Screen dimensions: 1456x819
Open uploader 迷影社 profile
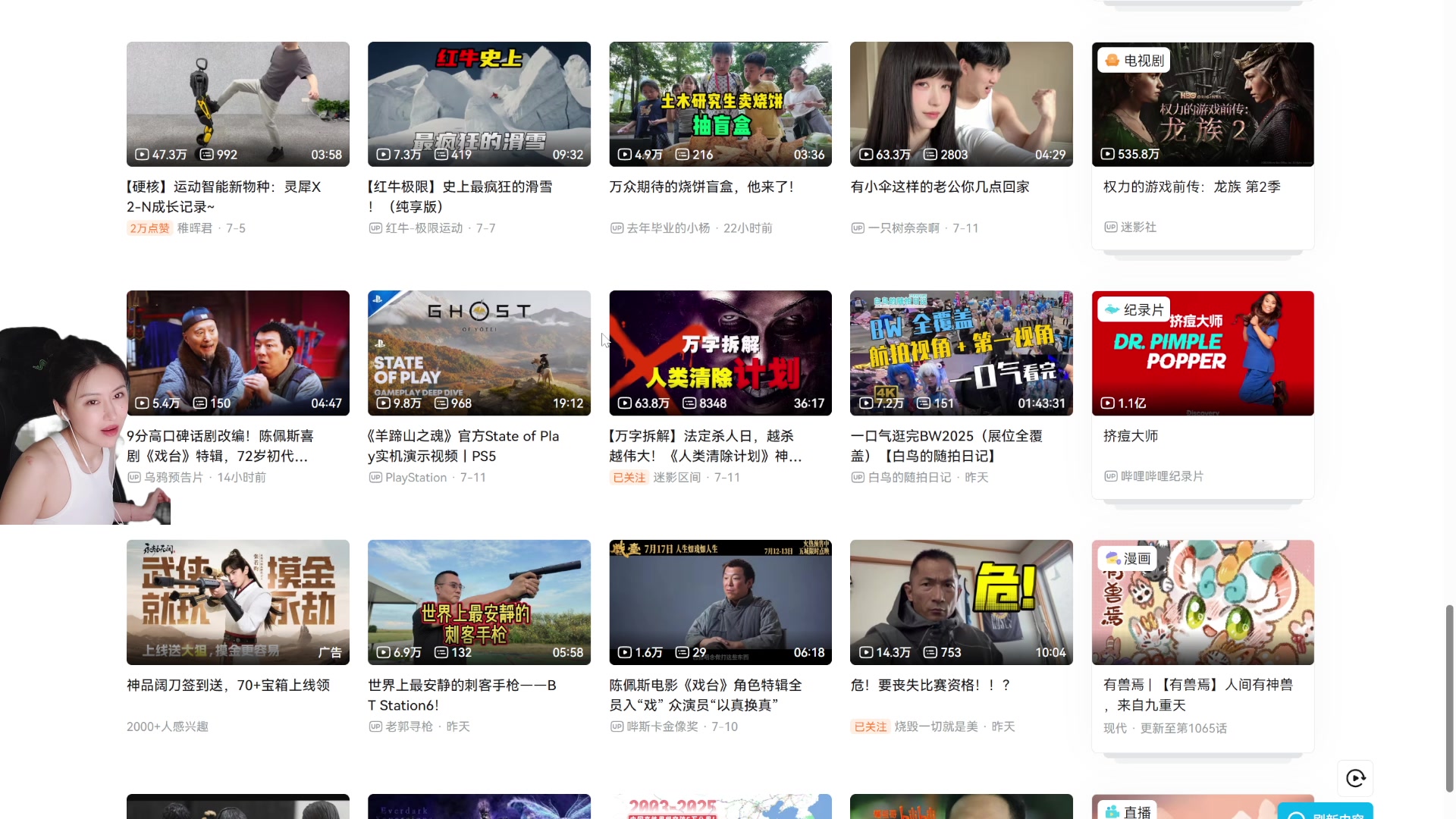pyautogui.click(x=1138, y=227)
